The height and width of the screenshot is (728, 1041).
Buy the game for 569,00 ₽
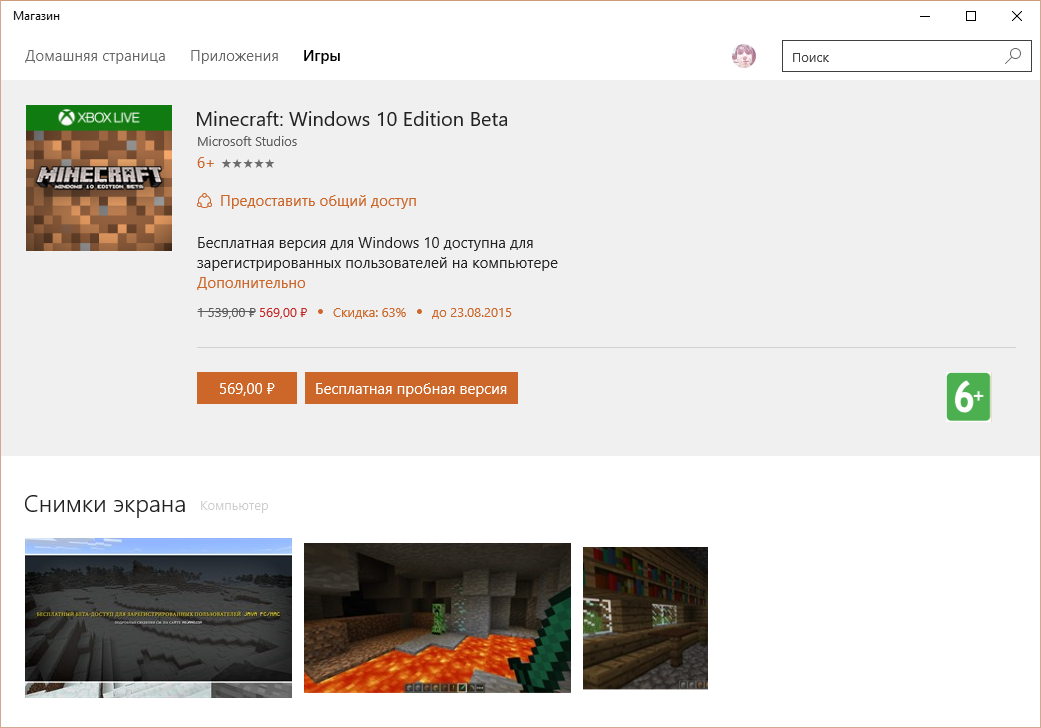click(x=247, y=388)
